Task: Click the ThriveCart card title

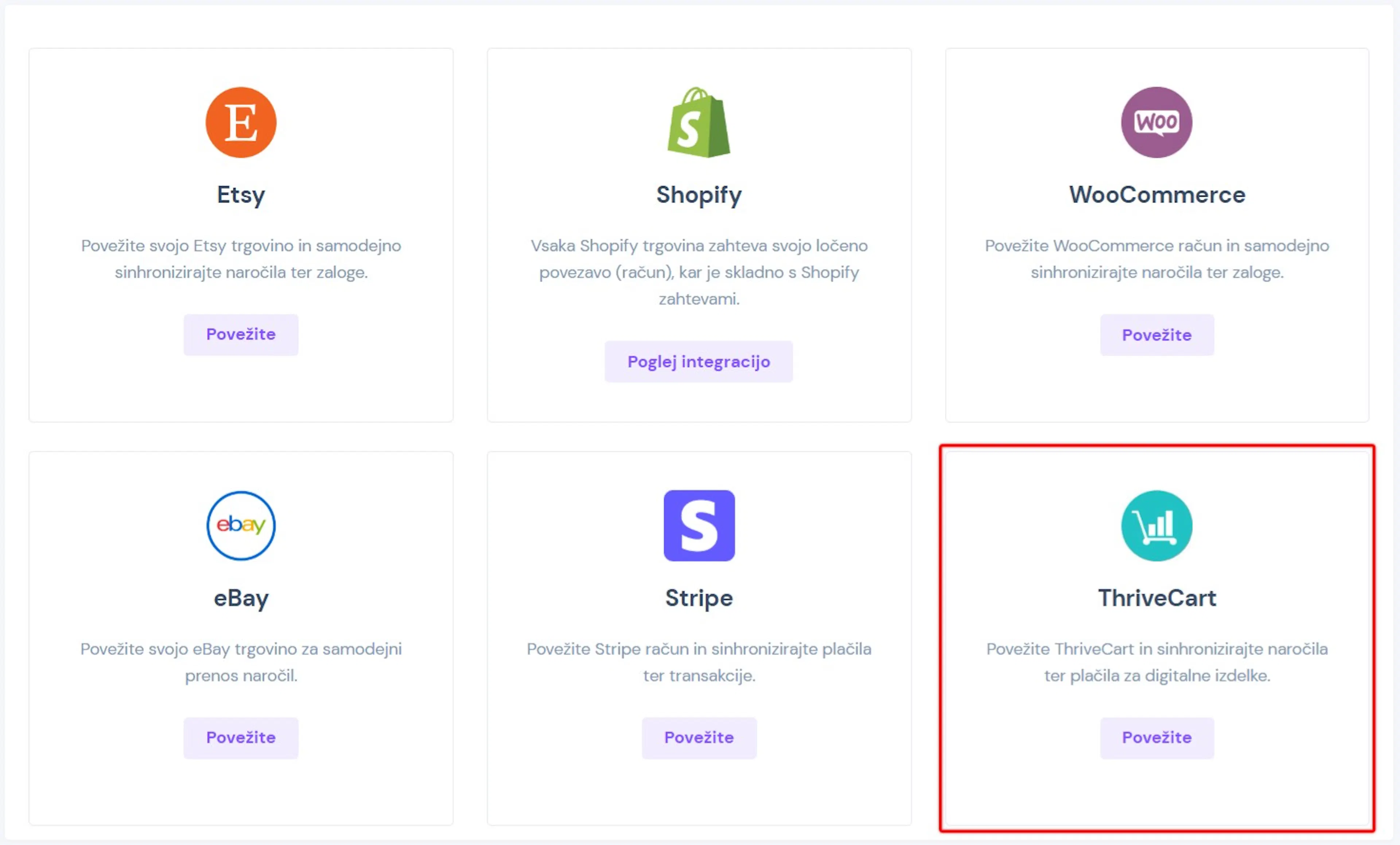Action: pos(1157,598)
